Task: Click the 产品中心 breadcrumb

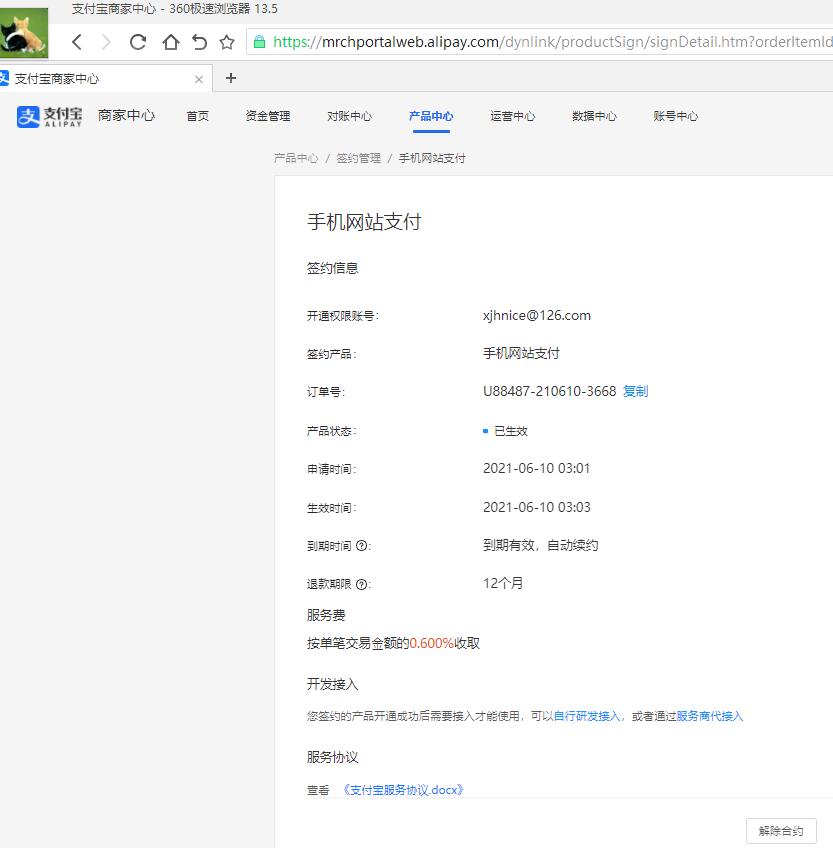Action: [296, 158]
